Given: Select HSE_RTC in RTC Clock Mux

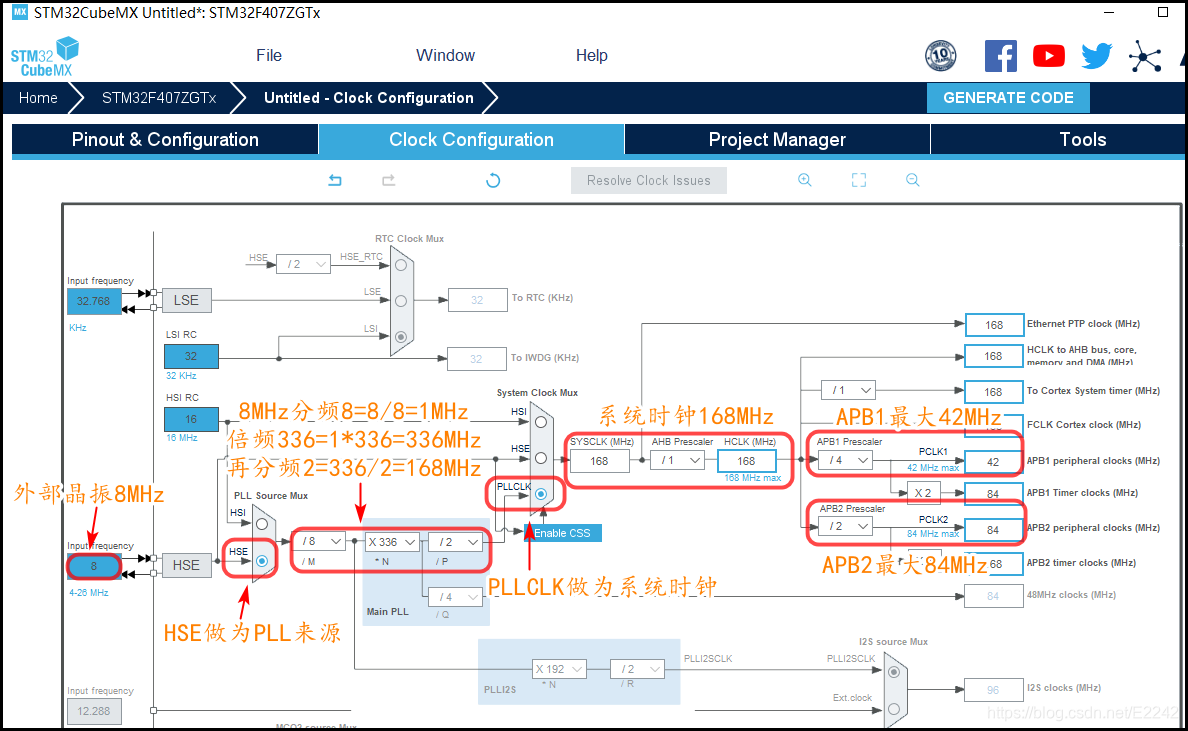Looking at the screenshot, I should coord(401,265).
